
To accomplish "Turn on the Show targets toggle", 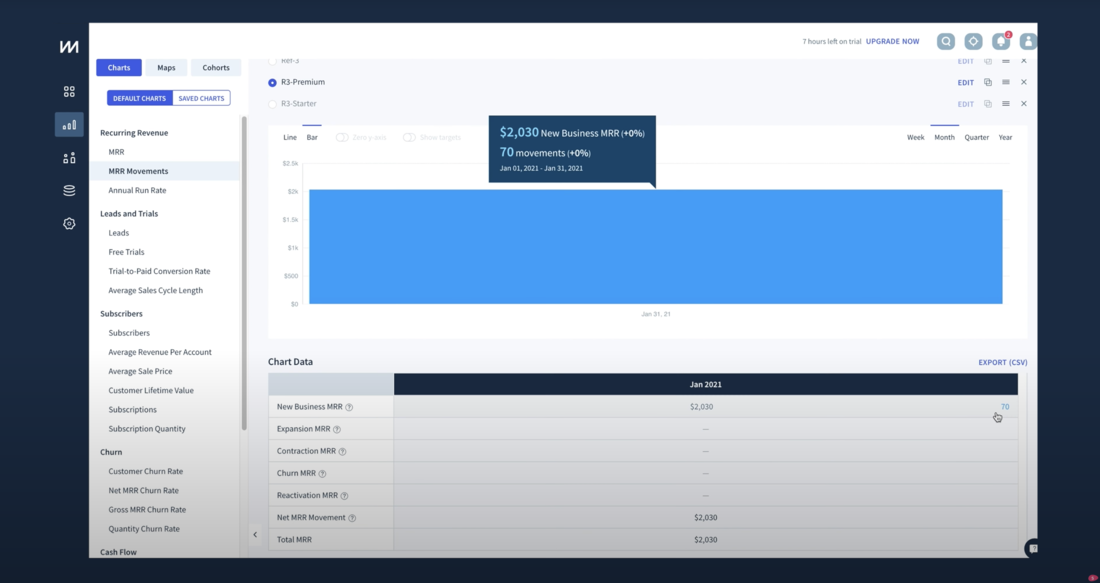I will click(408, 137).
